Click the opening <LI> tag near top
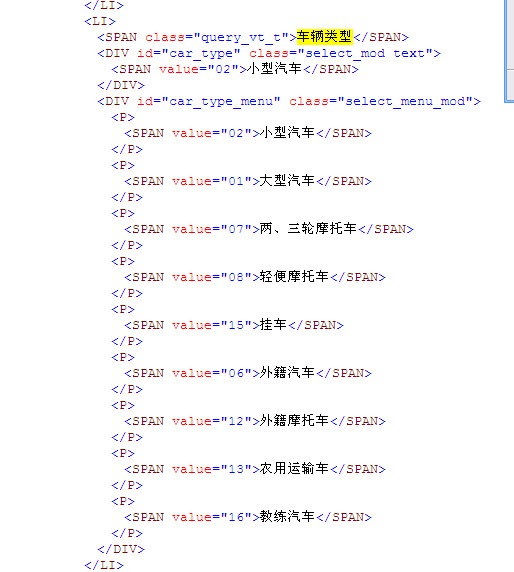 point(100,21)
